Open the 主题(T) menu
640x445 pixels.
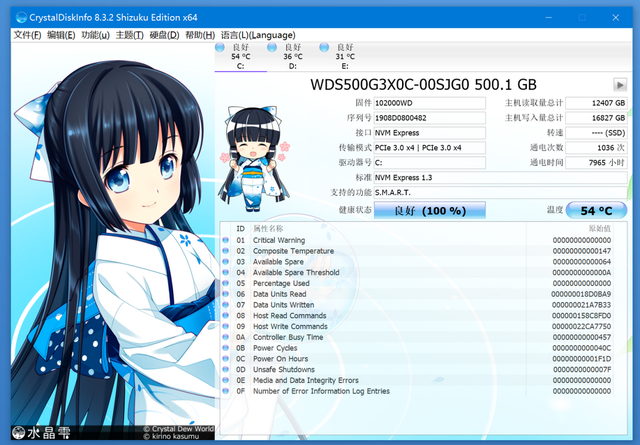(x=130, y=35)
